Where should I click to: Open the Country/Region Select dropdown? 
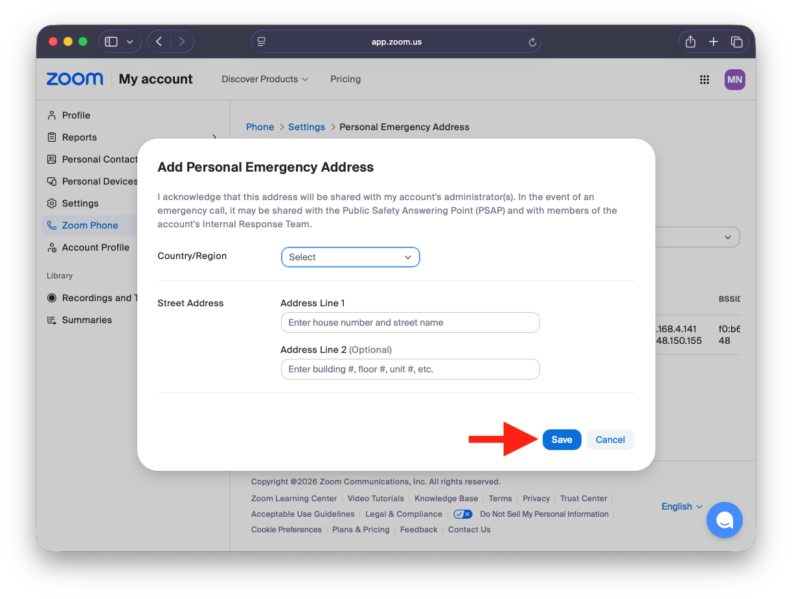[350, 257]
